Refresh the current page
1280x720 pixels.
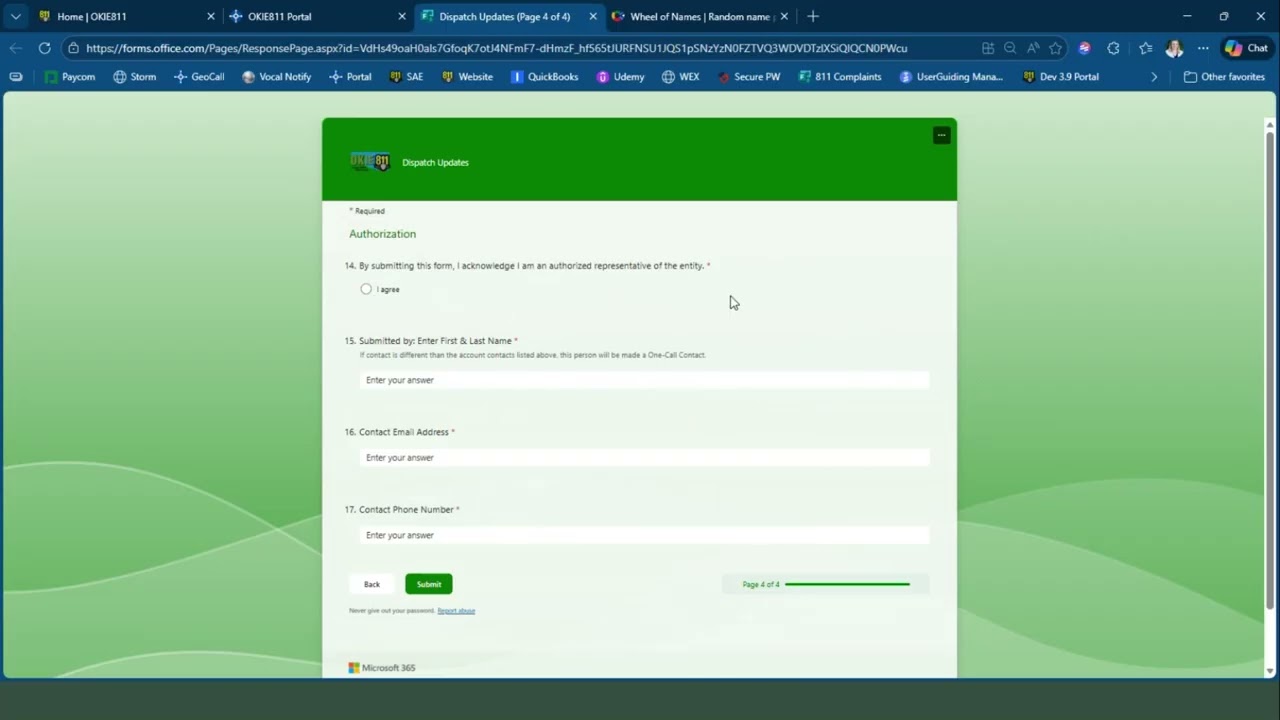click(x=44, y=48)
